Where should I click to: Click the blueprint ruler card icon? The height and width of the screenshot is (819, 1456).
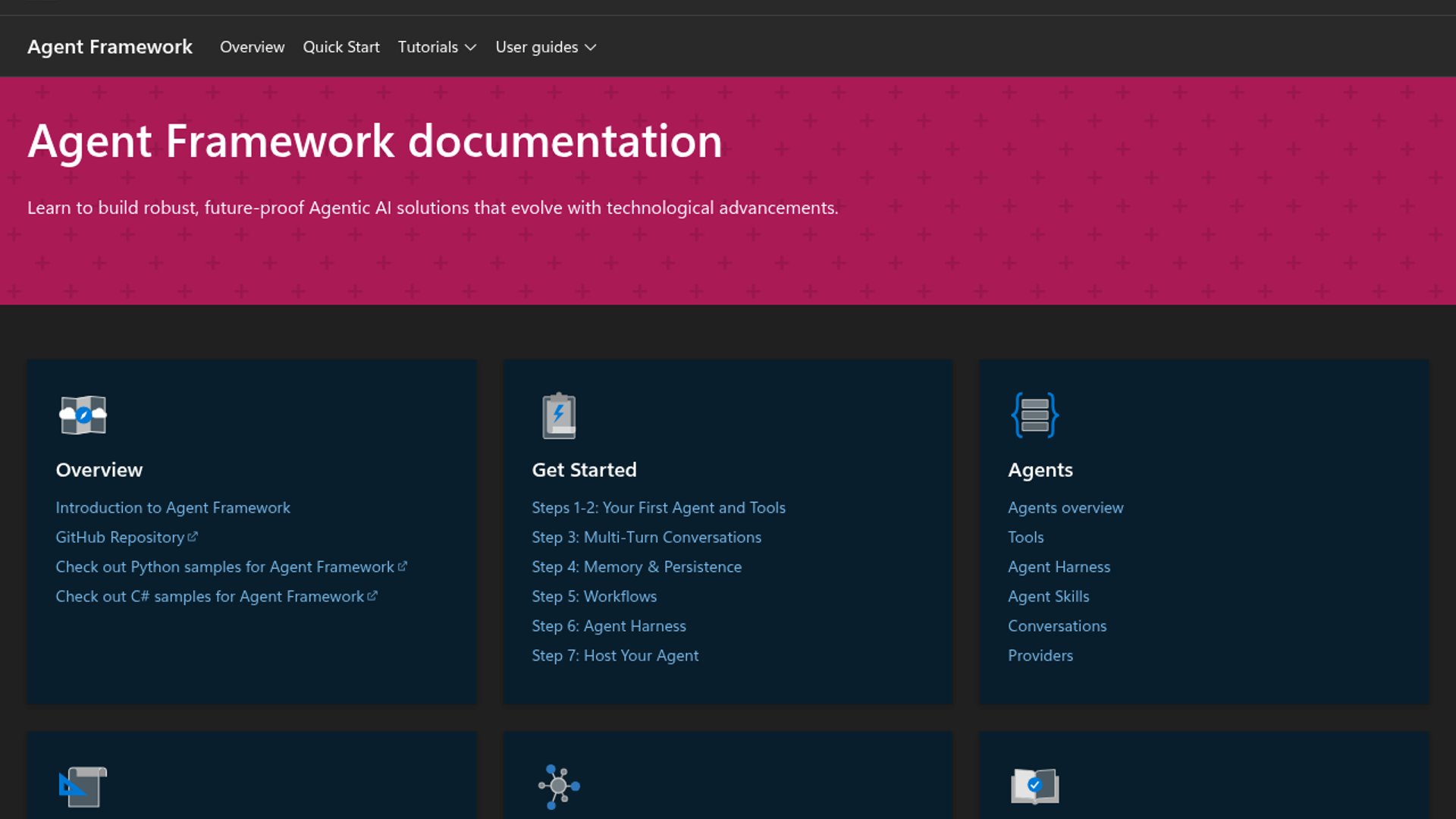tap(83, 787)
